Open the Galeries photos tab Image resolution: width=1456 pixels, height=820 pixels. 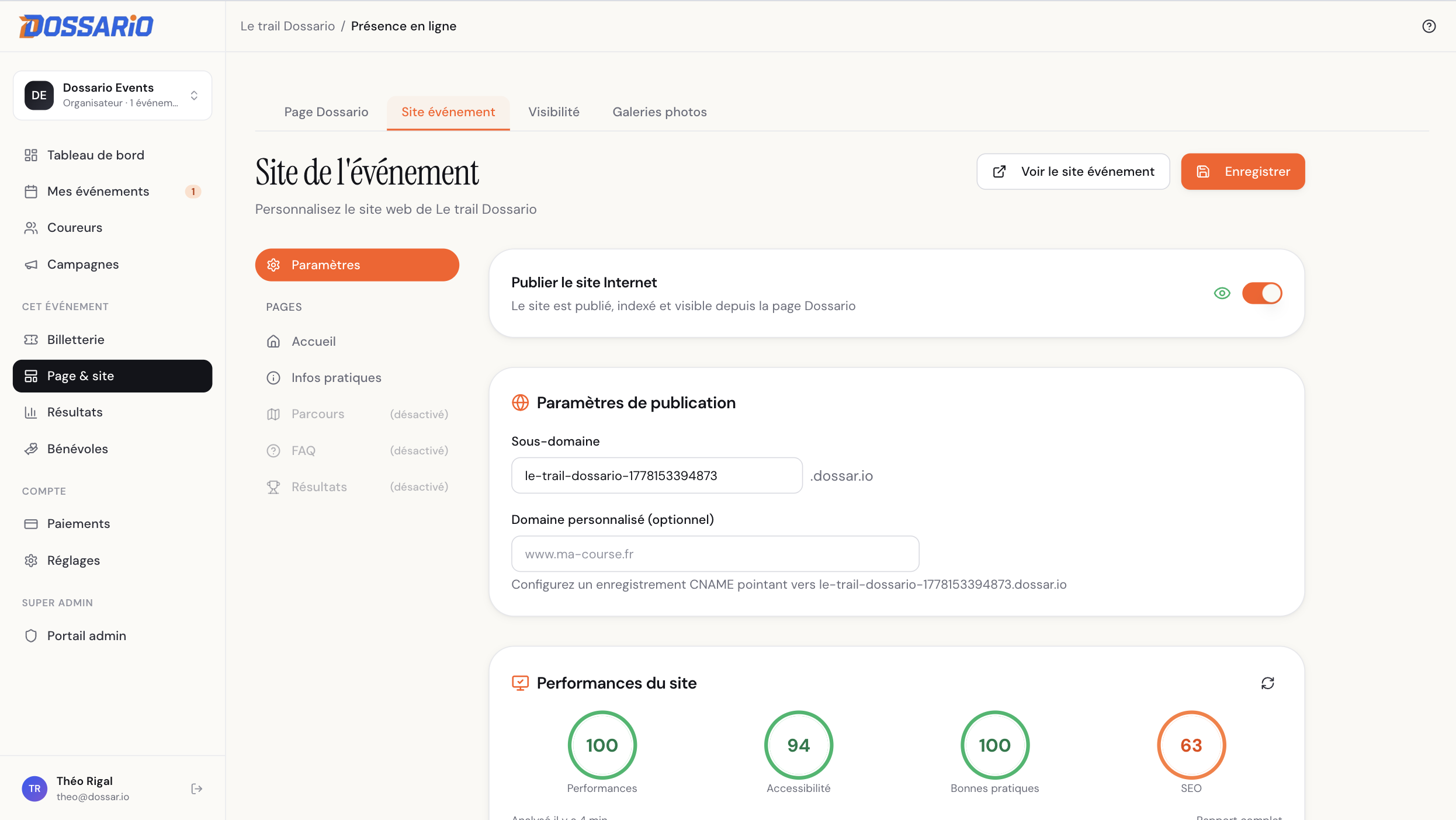point(660,112)
